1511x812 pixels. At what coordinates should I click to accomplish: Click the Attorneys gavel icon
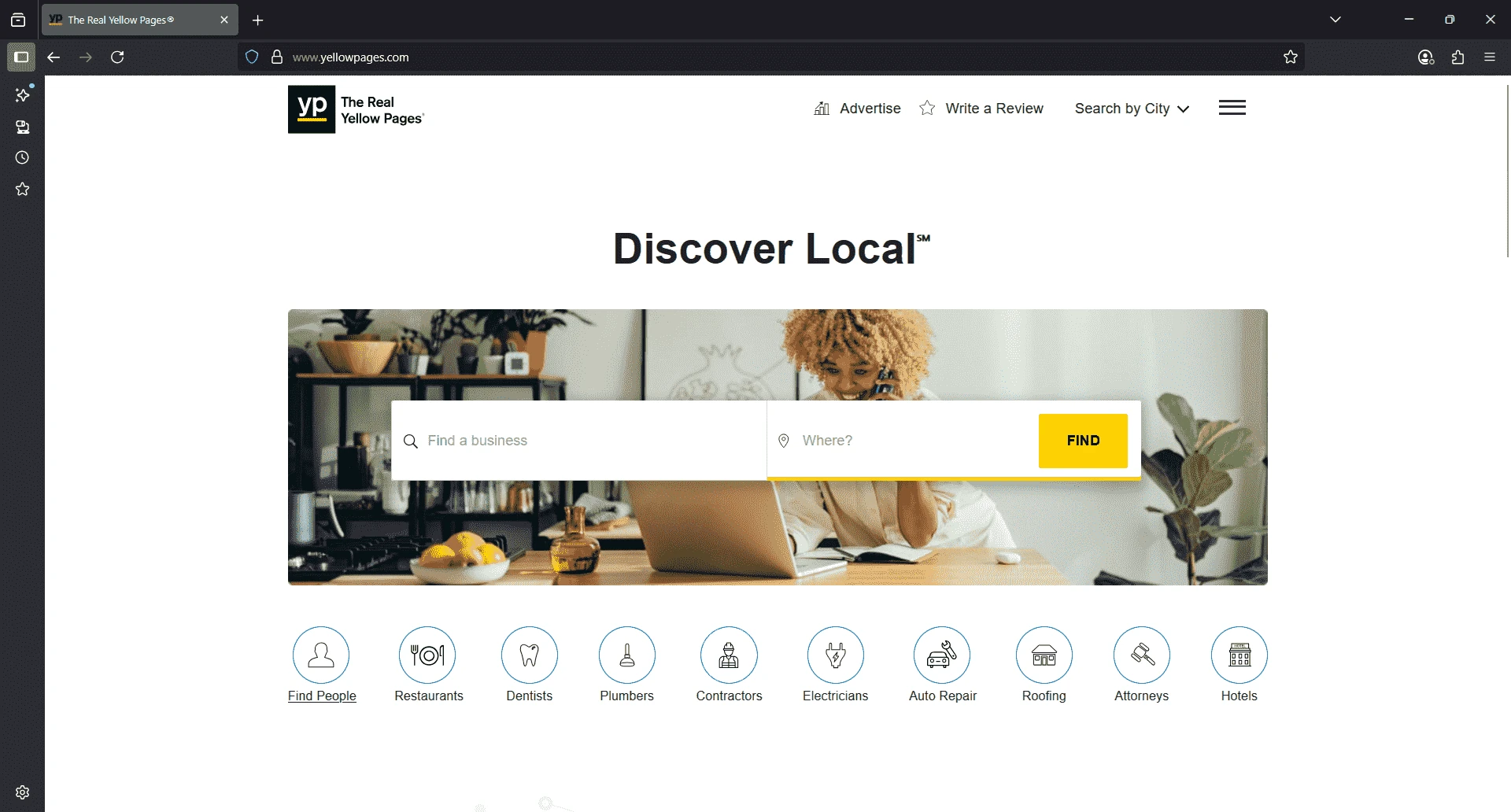click(1141, 655)
